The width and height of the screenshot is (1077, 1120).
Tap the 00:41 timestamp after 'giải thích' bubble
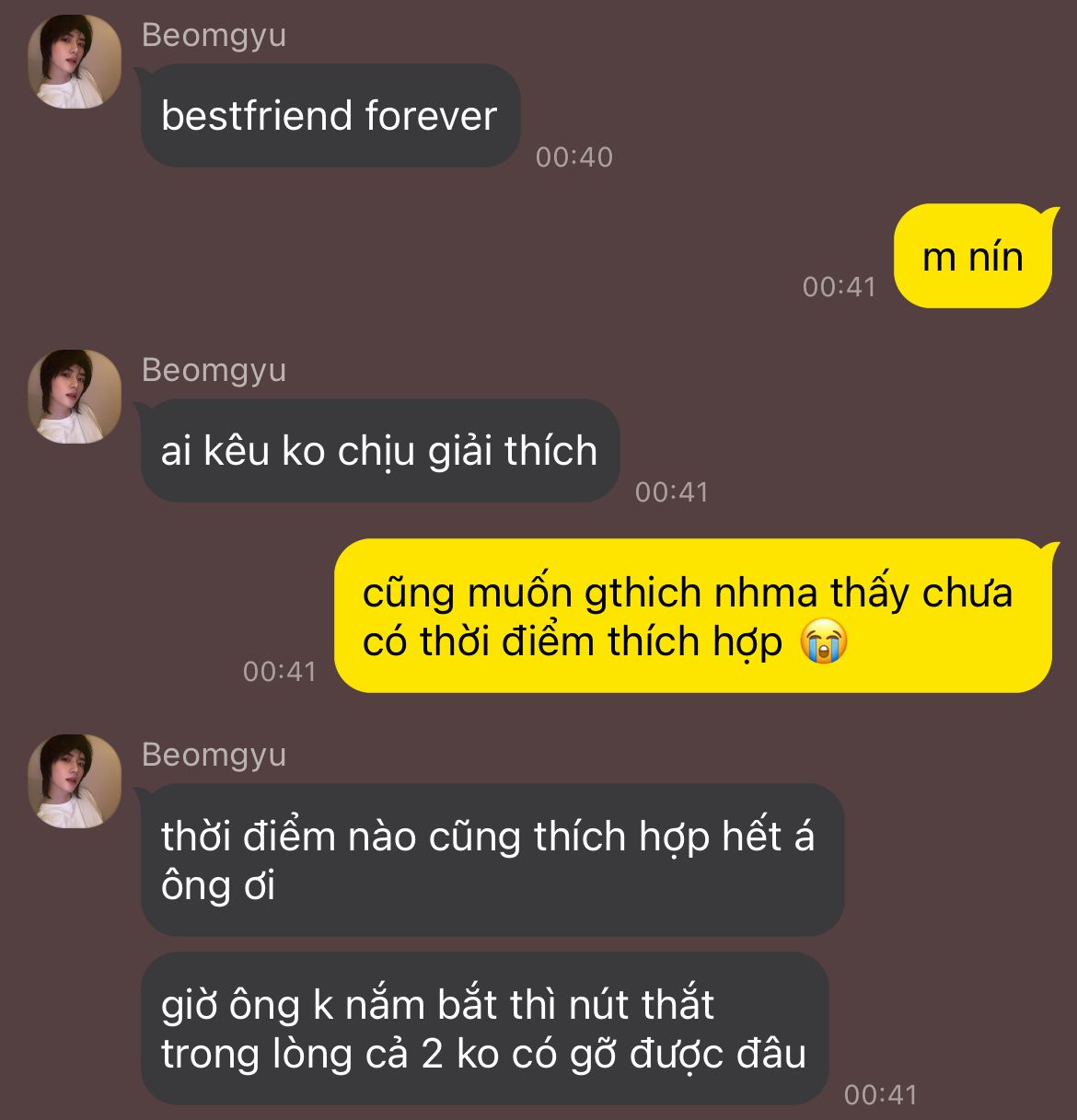(x=672, y=491)
